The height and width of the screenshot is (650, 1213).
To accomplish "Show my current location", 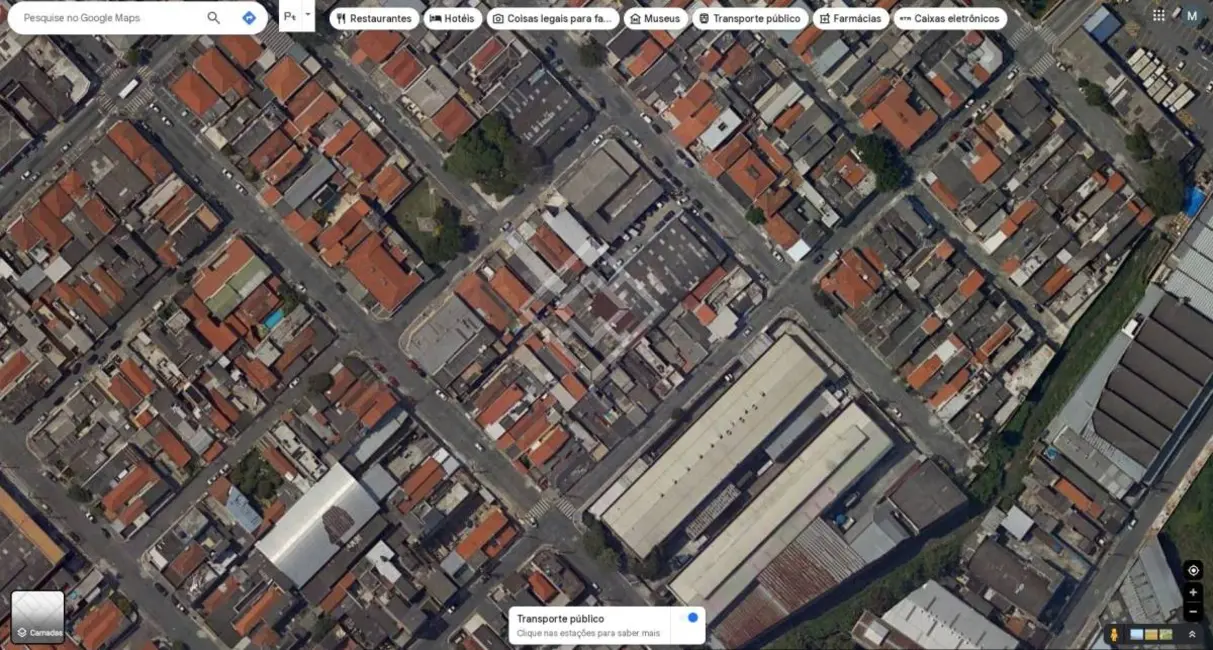I will click(1193, 570).
